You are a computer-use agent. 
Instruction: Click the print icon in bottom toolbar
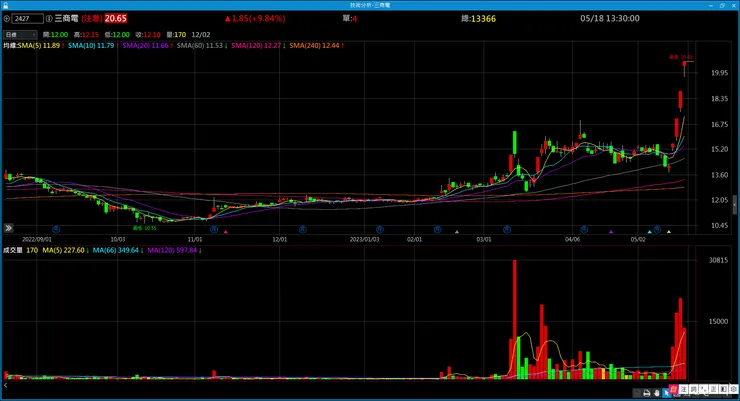[647, 393]
